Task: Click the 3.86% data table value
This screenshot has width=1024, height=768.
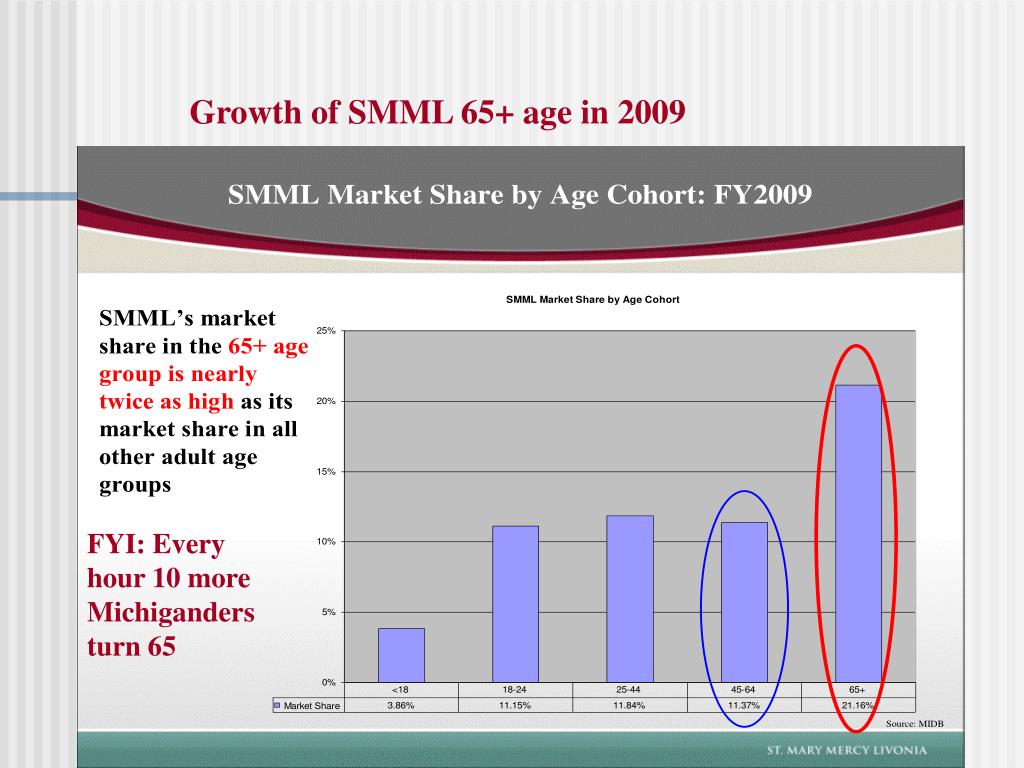Action: pos(400,705)
